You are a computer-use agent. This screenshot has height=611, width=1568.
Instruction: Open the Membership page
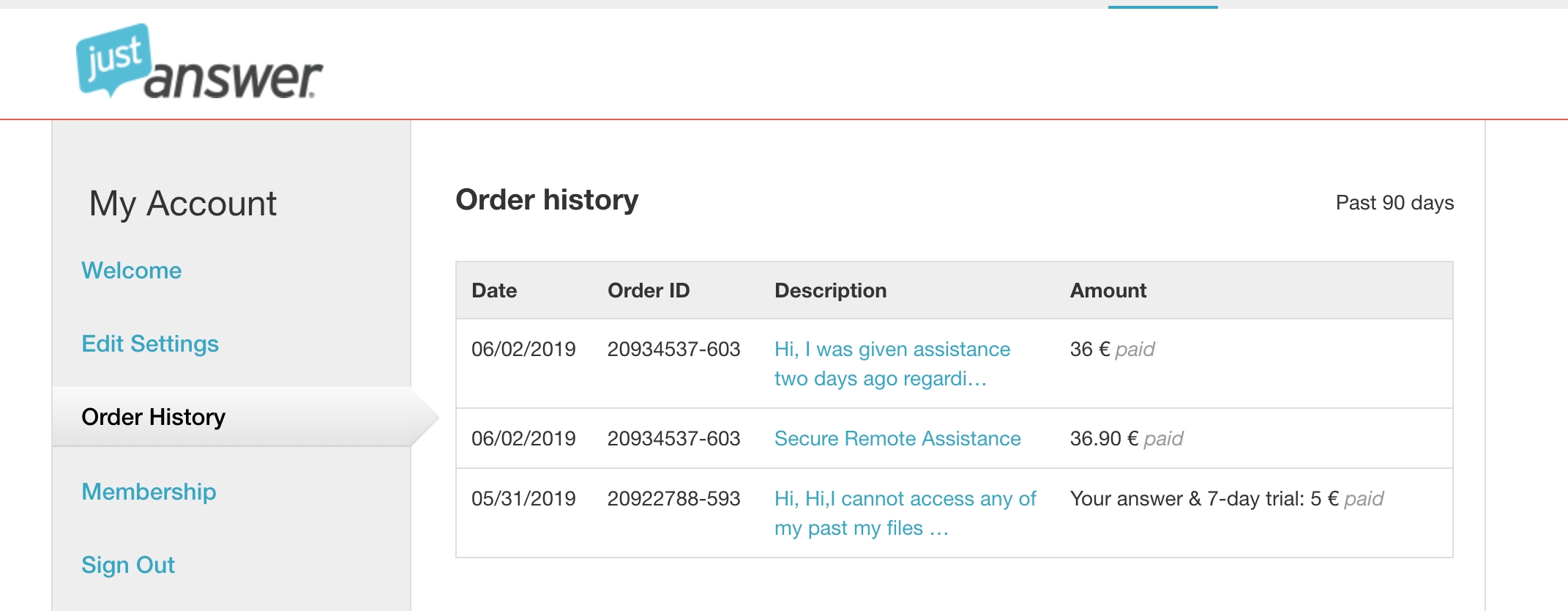click(x=149, y=492)
